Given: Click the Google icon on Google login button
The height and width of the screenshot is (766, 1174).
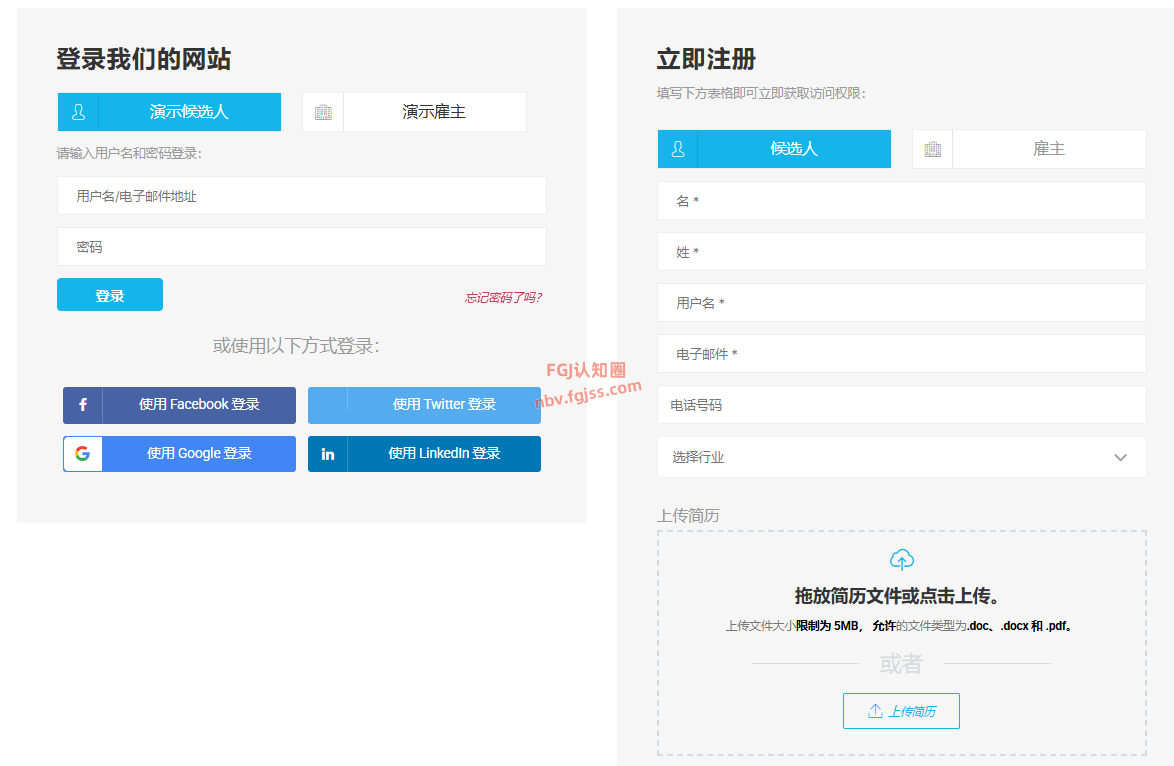Looking at the screenshot, I should (82, 453).
